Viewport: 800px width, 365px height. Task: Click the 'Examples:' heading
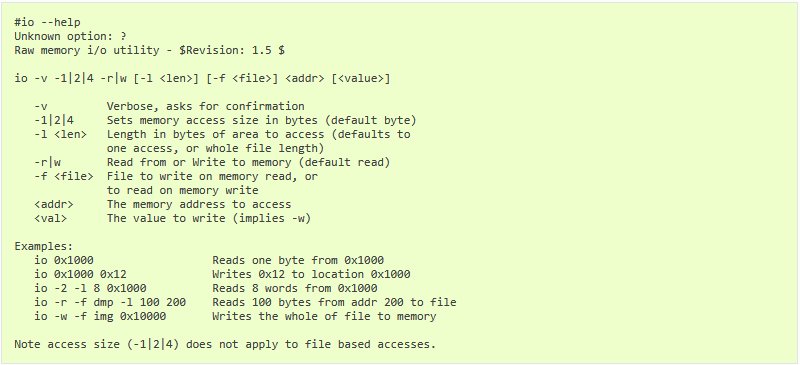click(44, 246)
